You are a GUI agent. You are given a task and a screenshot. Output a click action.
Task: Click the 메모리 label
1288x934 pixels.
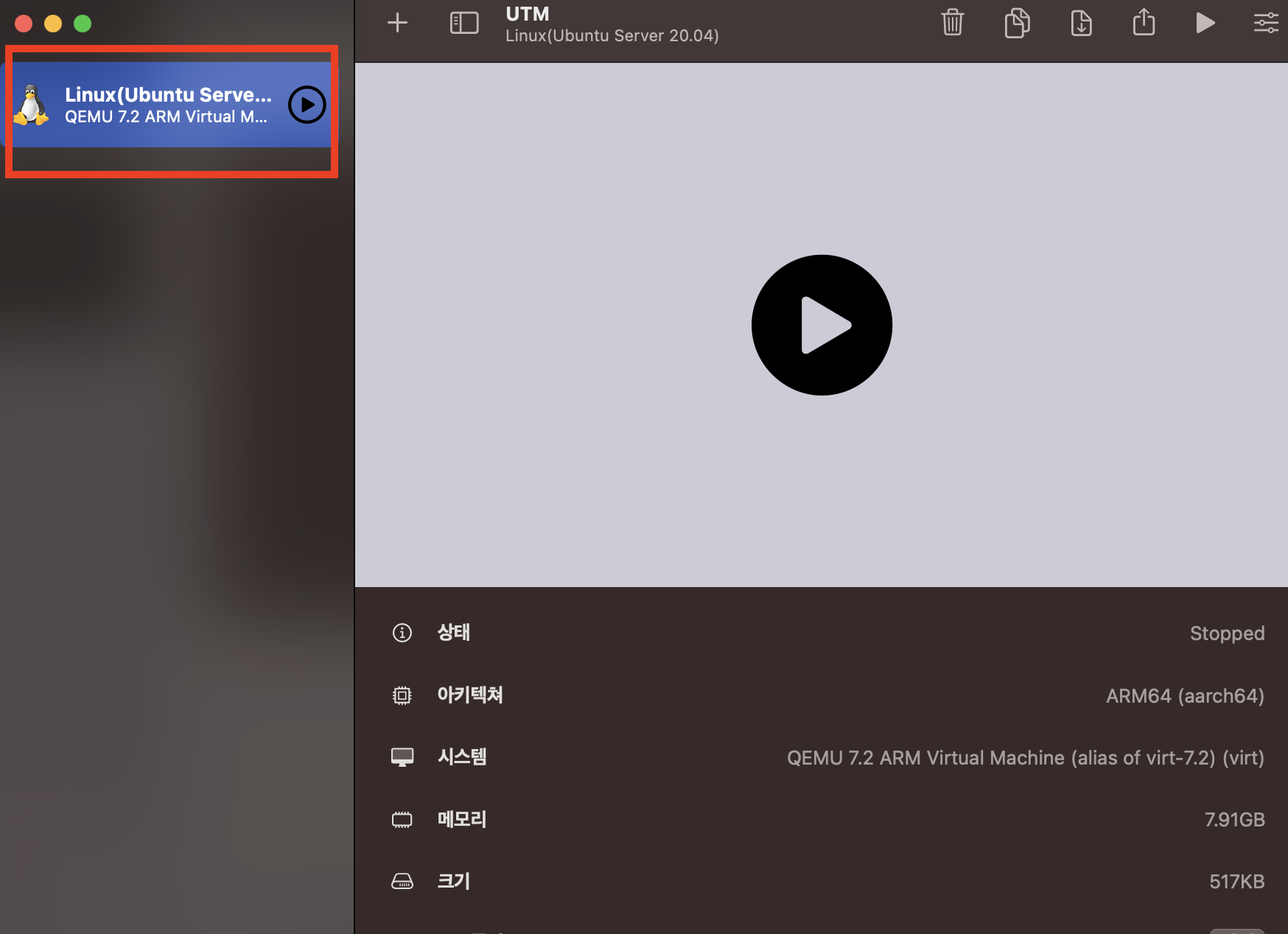[462, 818]
